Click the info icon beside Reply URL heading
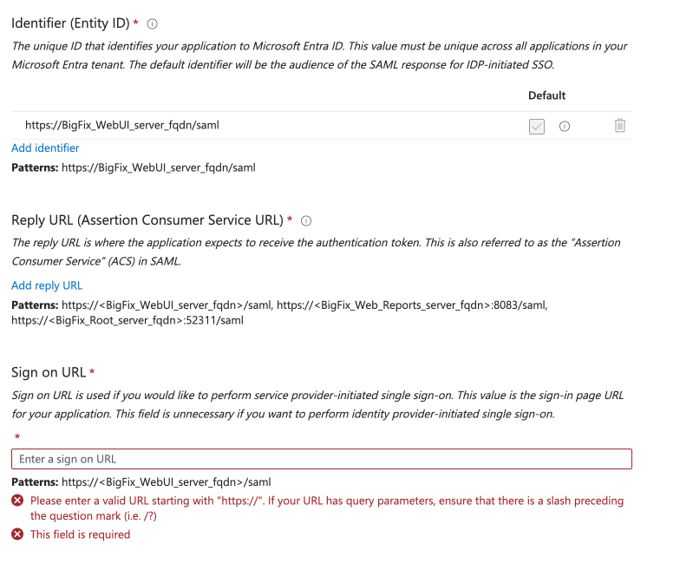 click(306, 220)
